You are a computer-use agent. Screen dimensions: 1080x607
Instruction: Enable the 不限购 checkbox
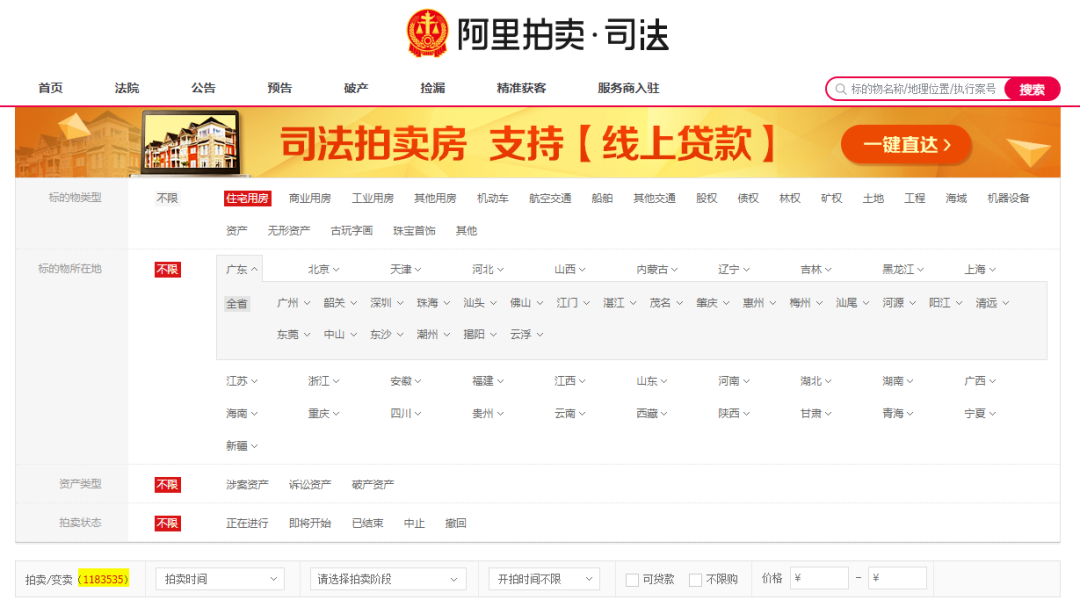click(x=695, y=580)
